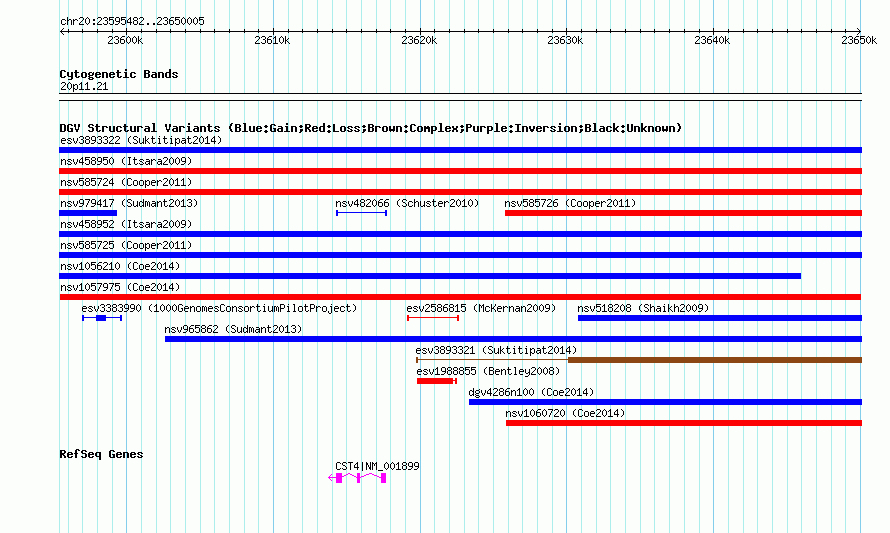Click the 20p11.21 cytogenetic band bar
Image resolution: width=890 pixels, height=533 pixels.
[x=460, y=97]
